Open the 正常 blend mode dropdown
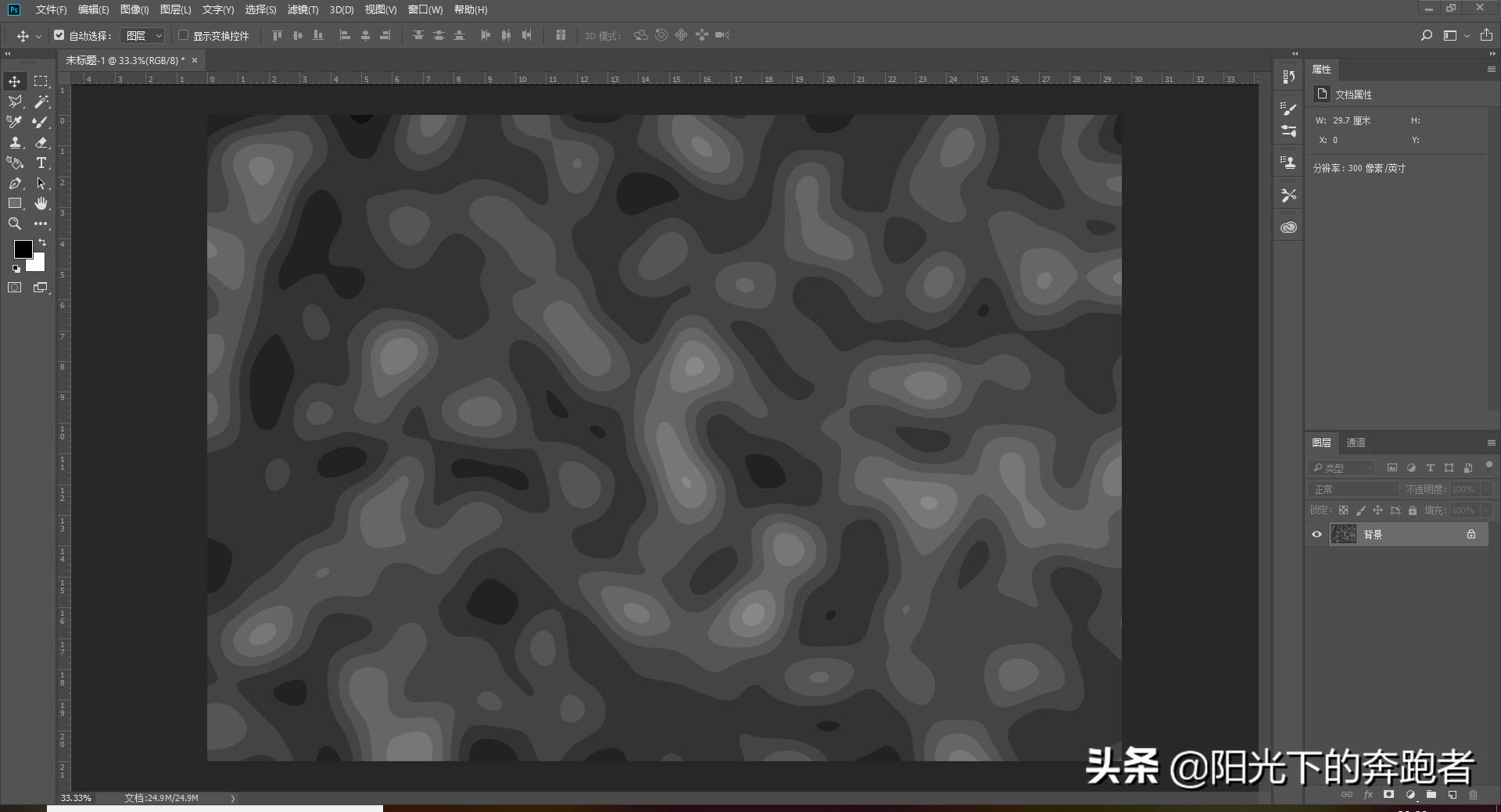The width and height of the screenshot is (1501, 812). pos(1354,489)
